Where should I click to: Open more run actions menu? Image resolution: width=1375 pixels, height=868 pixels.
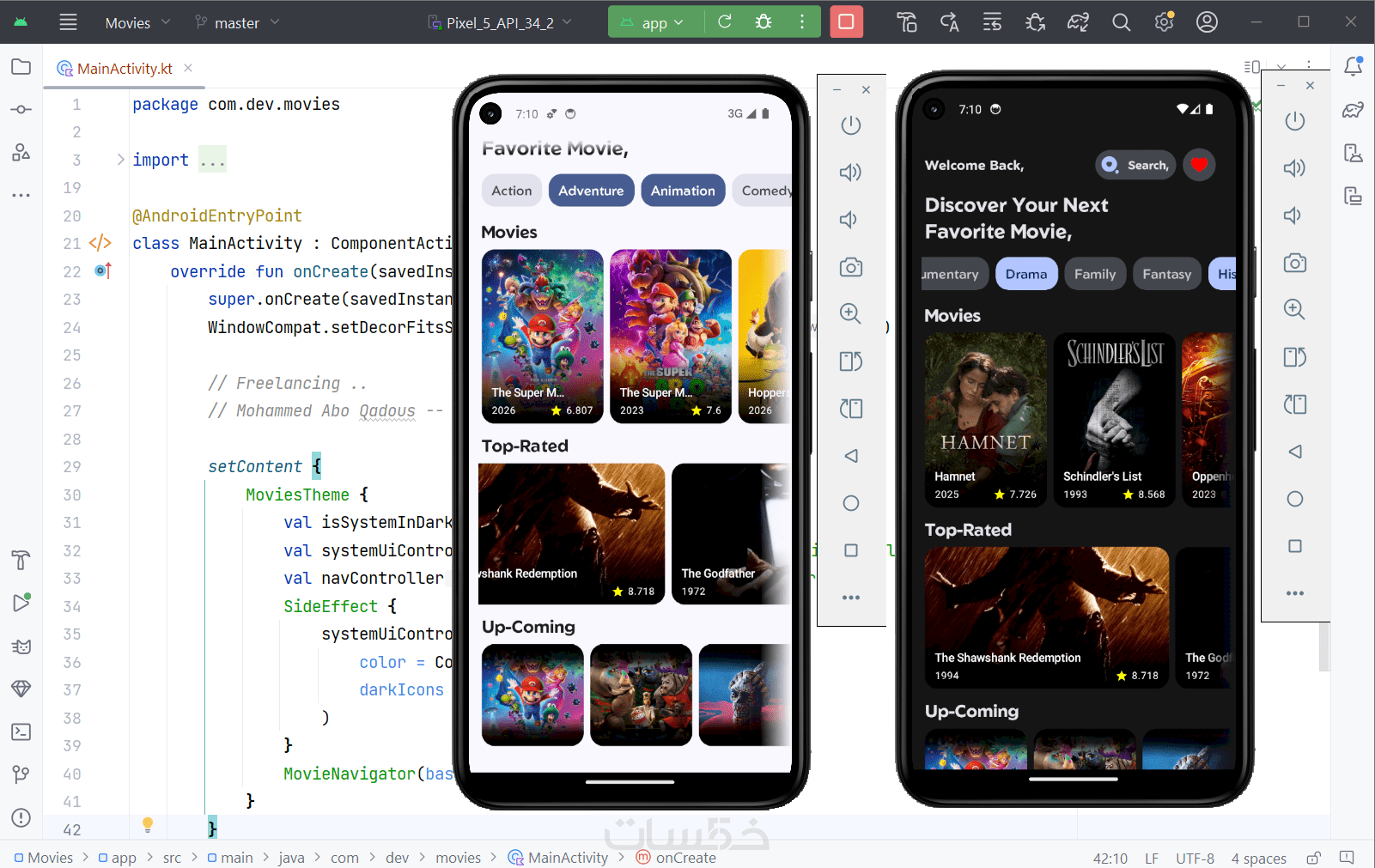click(x=802, y=21)
